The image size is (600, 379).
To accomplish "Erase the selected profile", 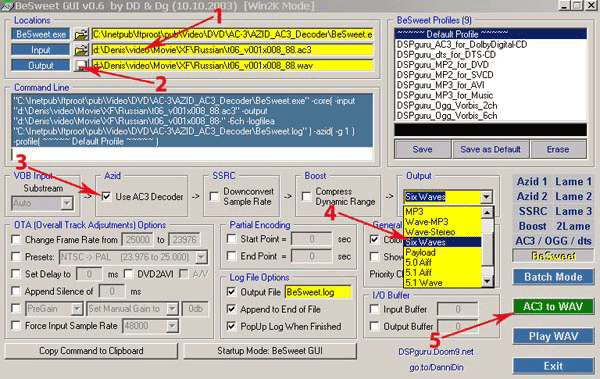I will tap(558, 149).
